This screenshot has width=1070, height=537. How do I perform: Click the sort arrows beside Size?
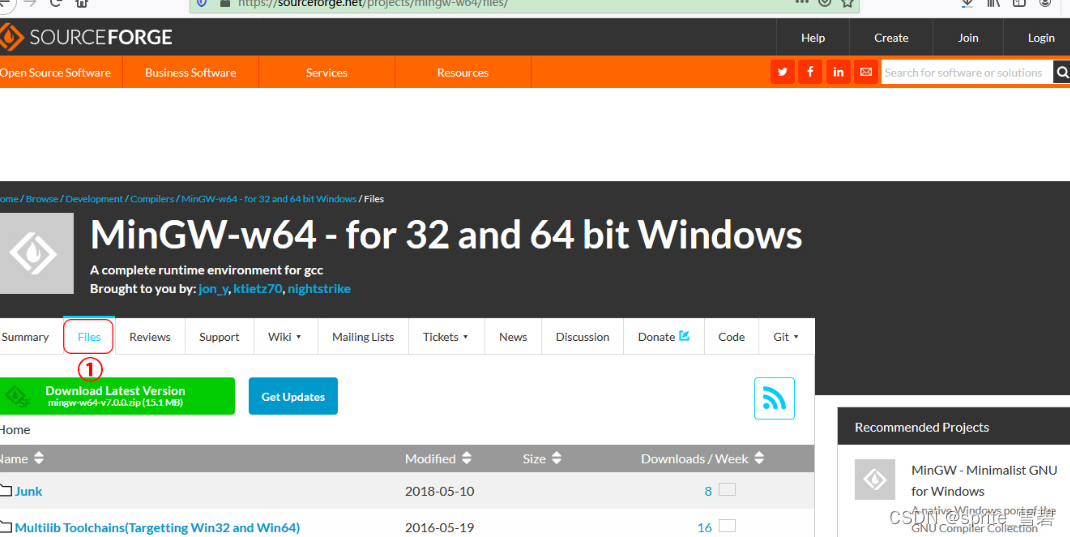(x=557, y=458)
